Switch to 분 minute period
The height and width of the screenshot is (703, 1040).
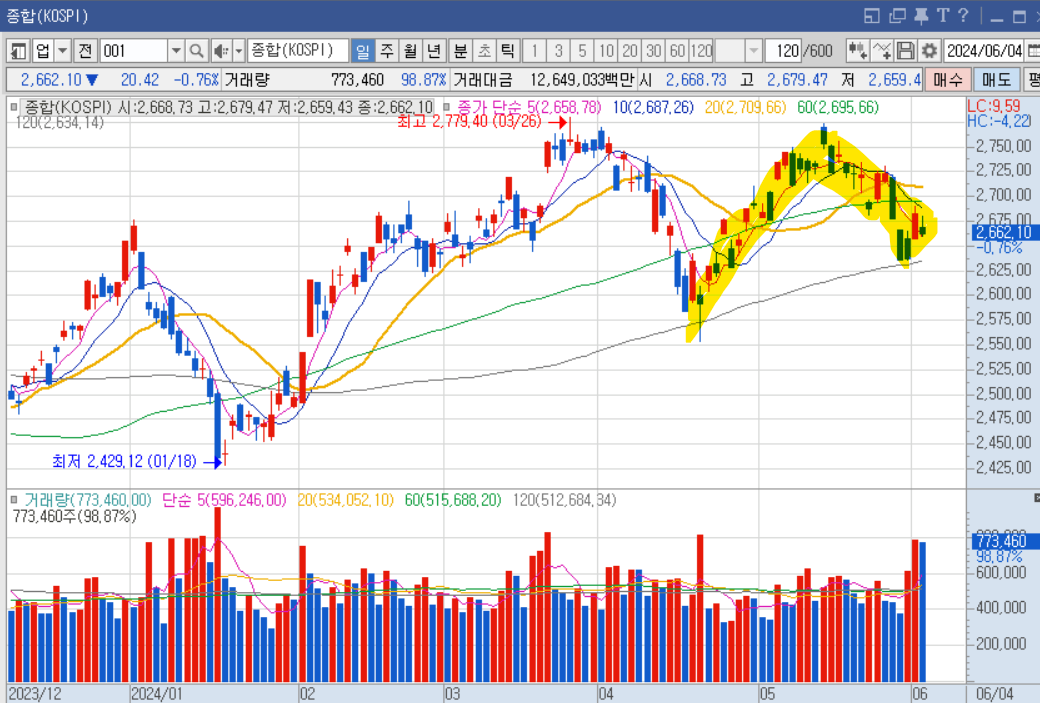(x=460, y=50)
